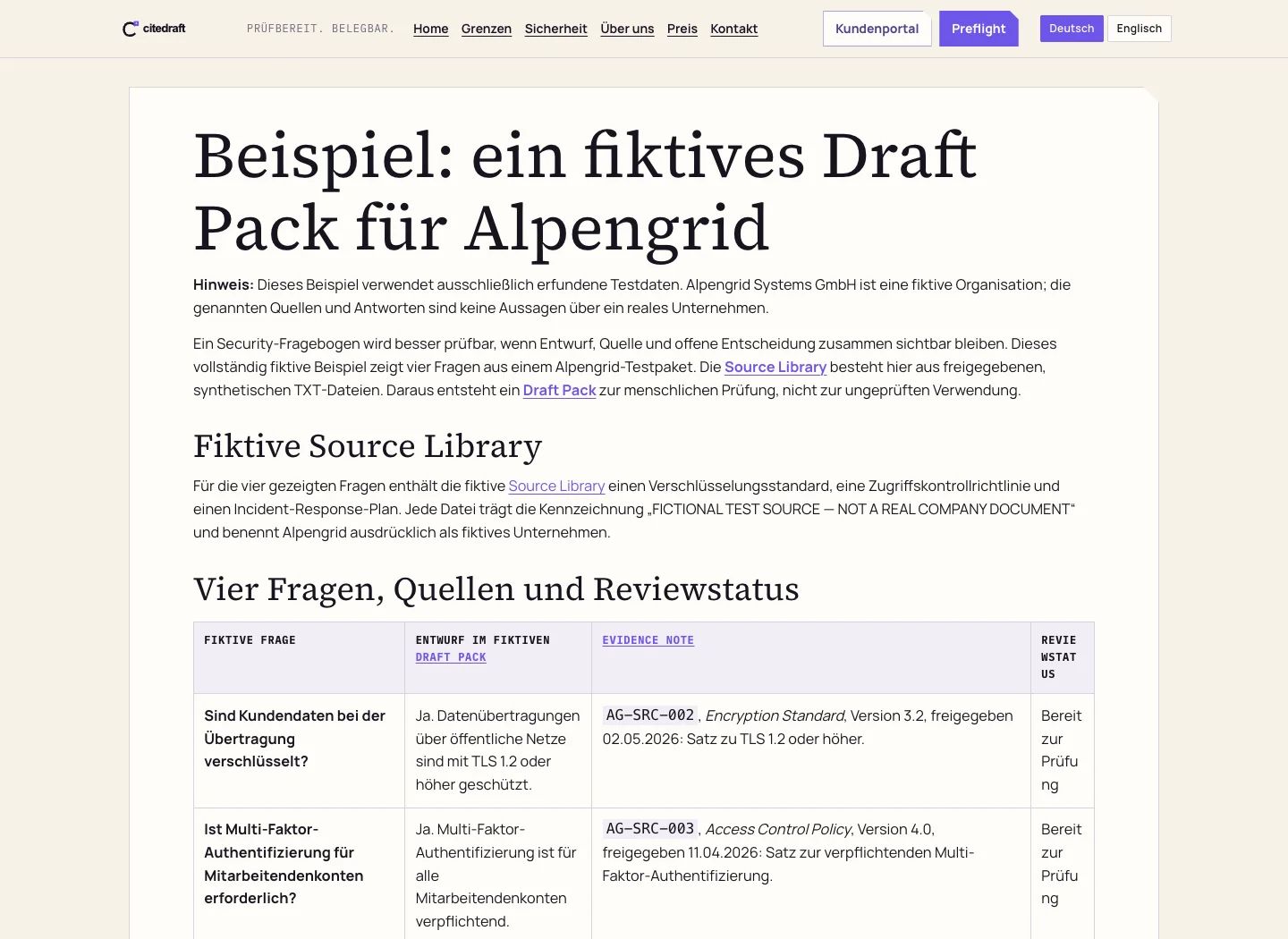Screen dimensions: 1288x939
Task: Navigate to Über uns
Action: coord(627,29)
